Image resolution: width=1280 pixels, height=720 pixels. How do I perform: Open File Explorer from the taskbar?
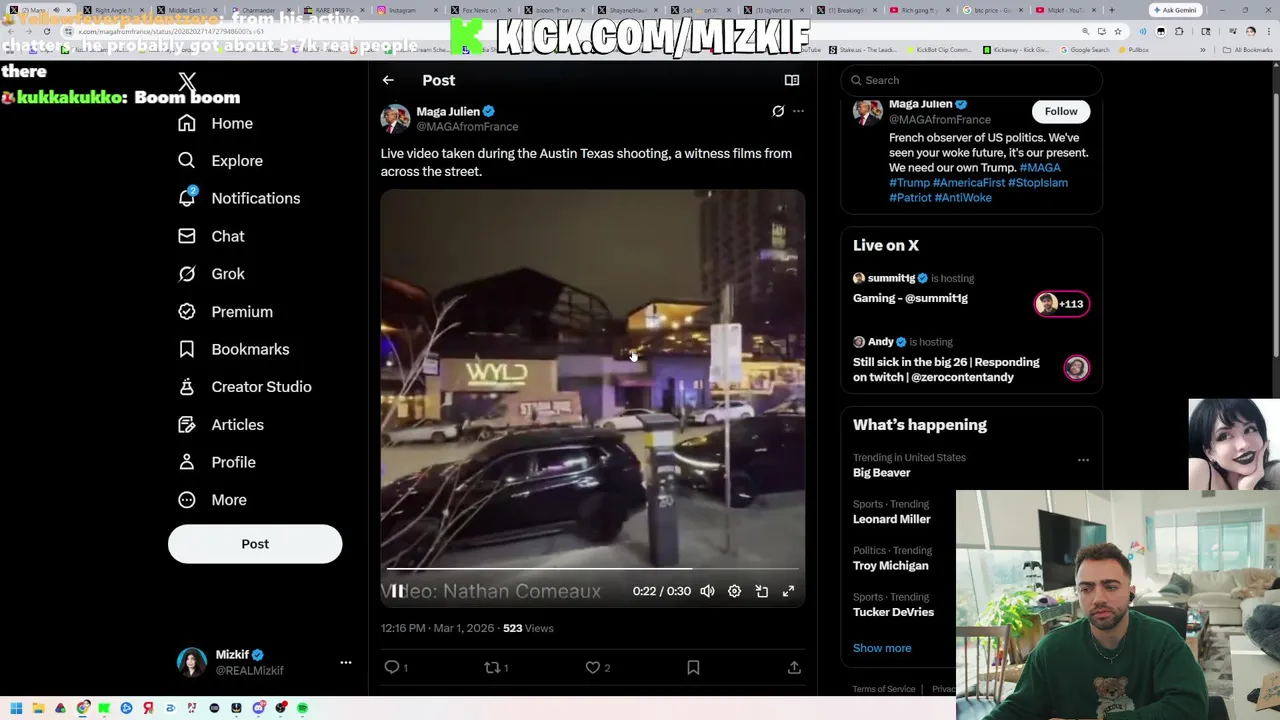coord(38,708)
